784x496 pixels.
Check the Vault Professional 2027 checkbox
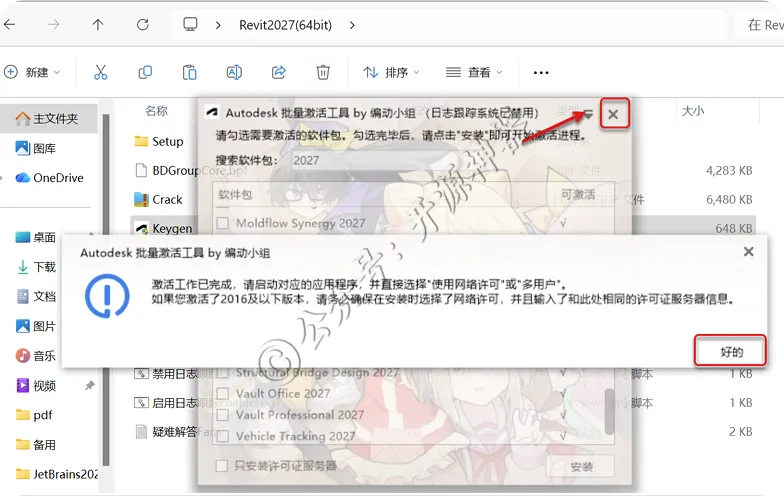point(222,415)
